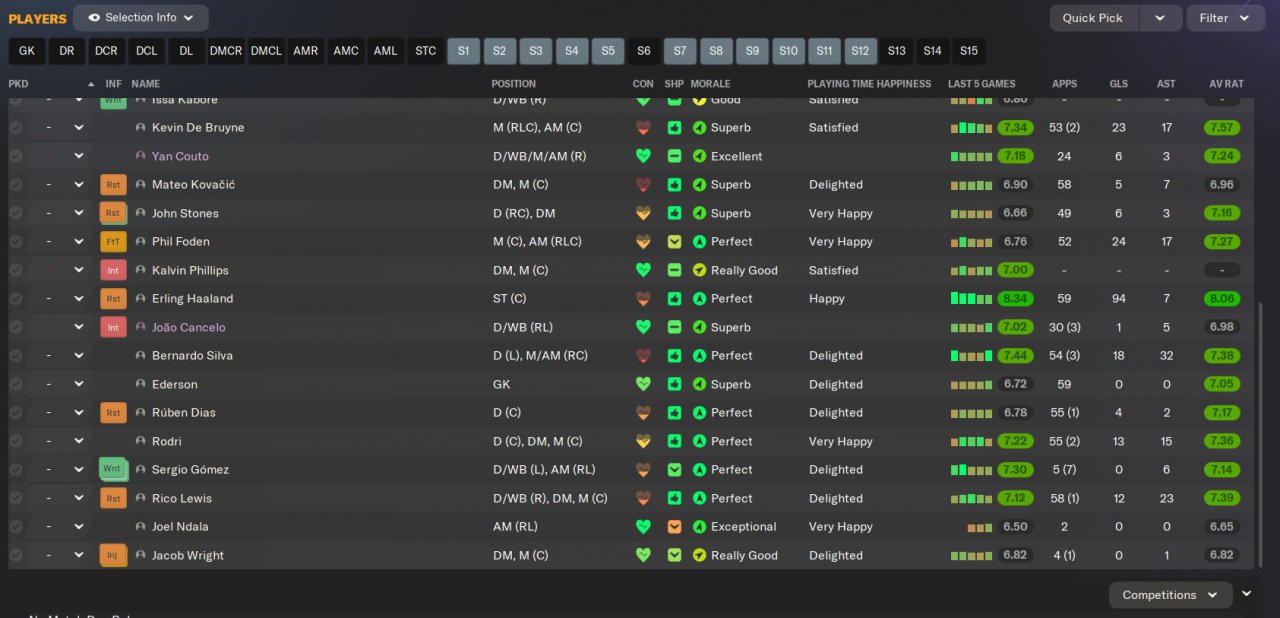
Task: Select substitute slot S1
Action: [x=463, y=51]
